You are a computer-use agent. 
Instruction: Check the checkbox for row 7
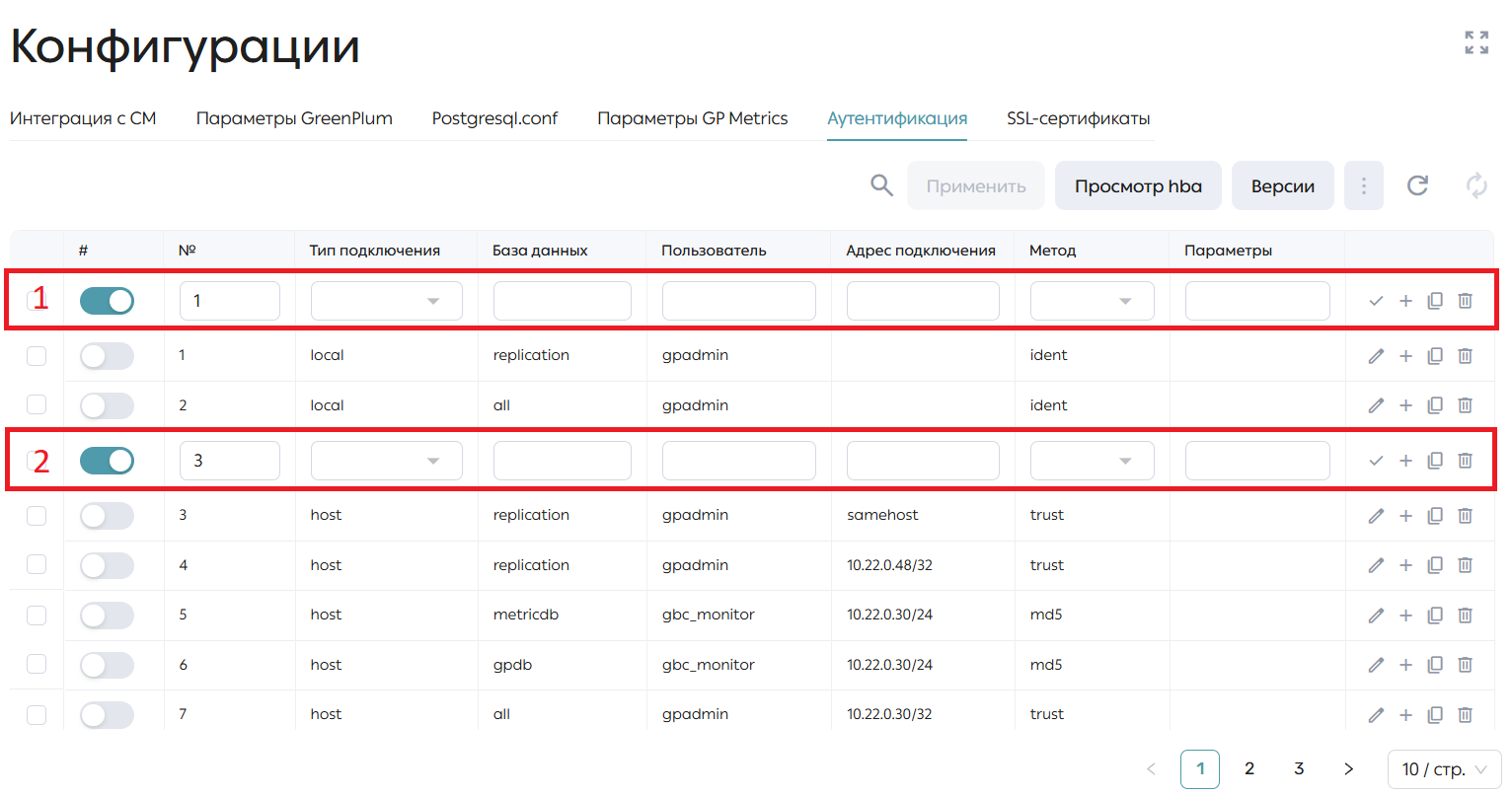click(x=37, y=714)
